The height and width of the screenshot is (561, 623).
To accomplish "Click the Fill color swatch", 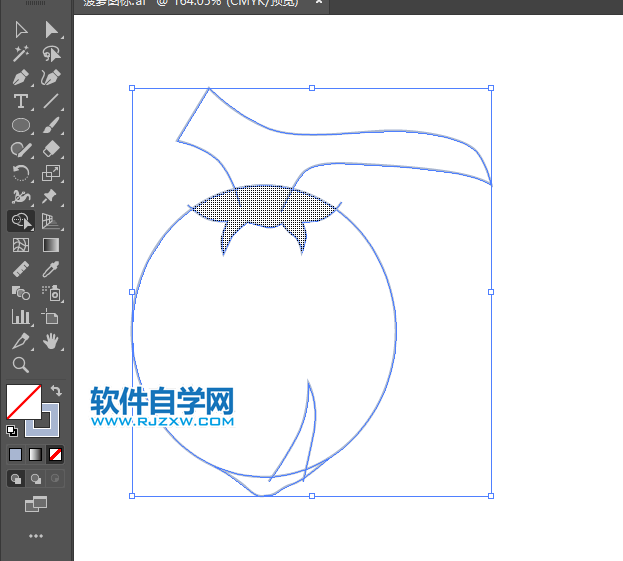I will (x=24, y=401).
